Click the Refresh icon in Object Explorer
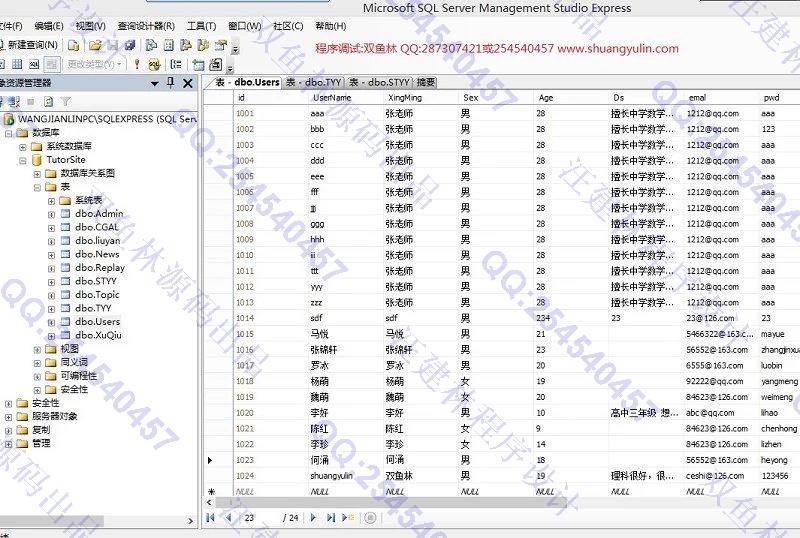The width and height of the screenshot is (800, 538). (x=48, y=102)
